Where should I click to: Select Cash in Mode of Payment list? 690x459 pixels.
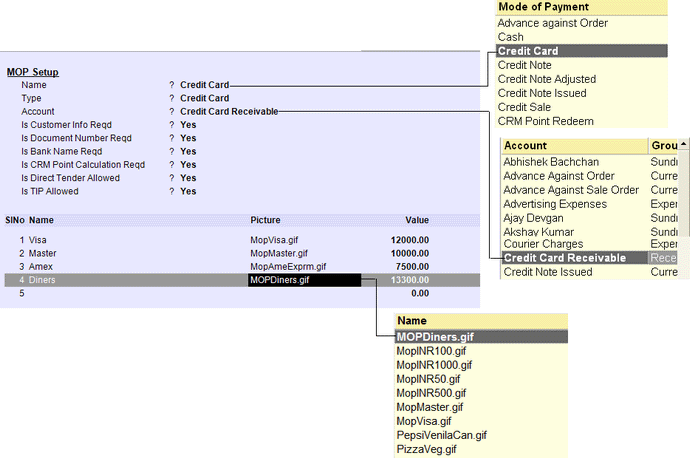[511, 37]
